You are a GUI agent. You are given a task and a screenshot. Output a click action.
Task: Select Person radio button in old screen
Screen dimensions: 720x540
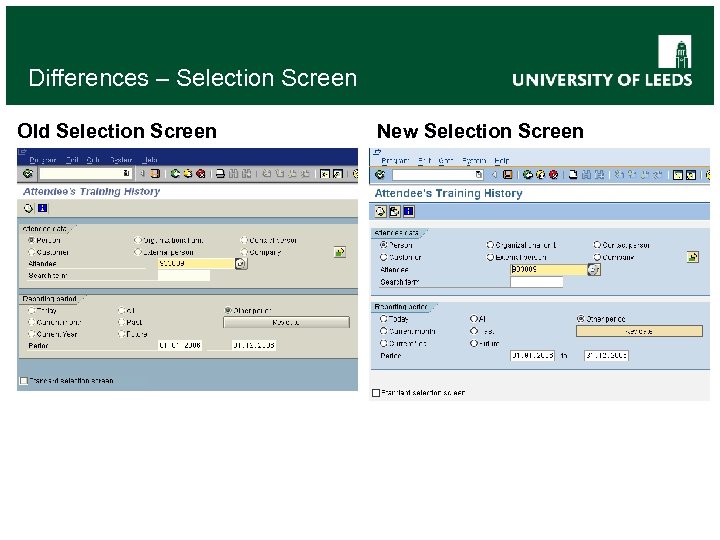[x=31, y=240]
